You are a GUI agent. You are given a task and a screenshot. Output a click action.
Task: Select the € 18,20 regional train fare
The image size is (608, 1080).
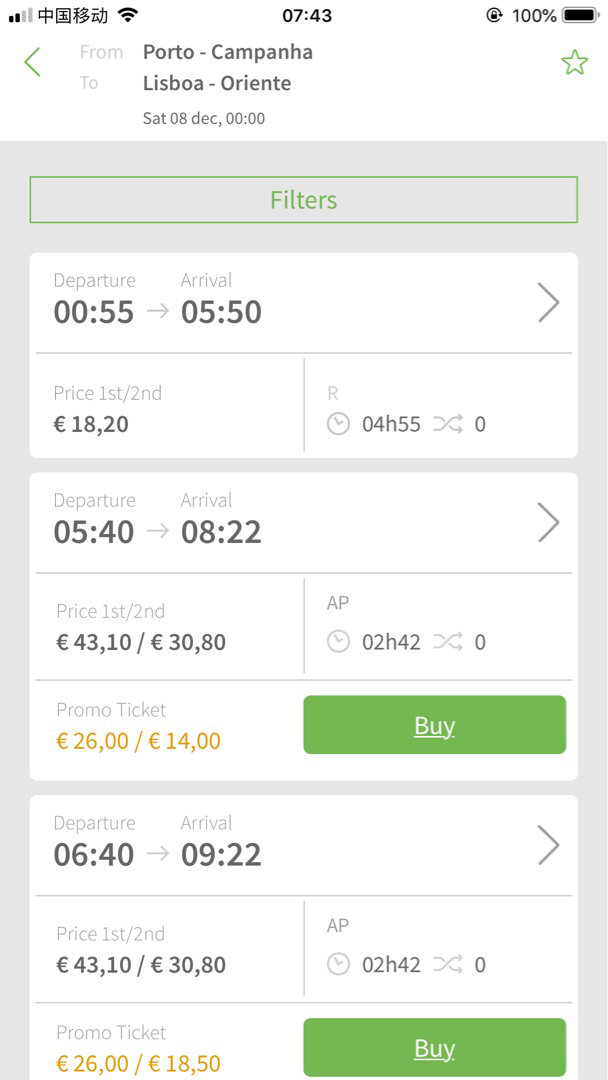pos(91,424)
